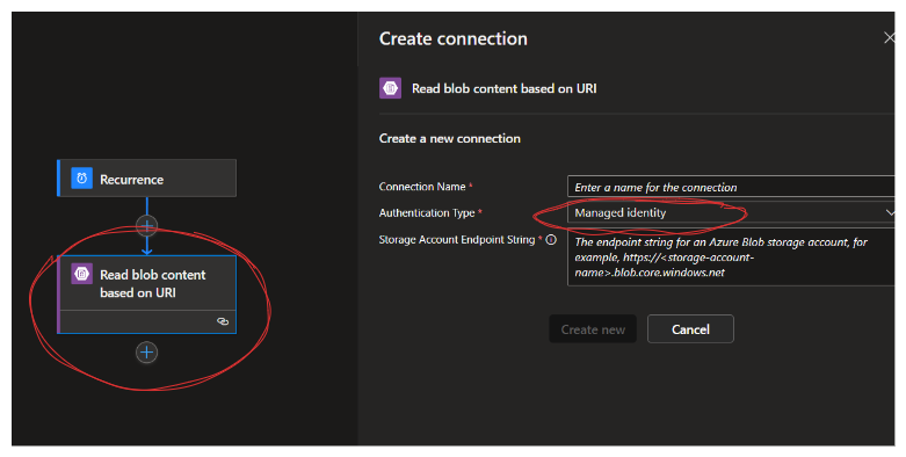The width and height of the screenshot is (906, 457).
Task: Click the Read blob content panel title
Action: [x=504, y=88]
